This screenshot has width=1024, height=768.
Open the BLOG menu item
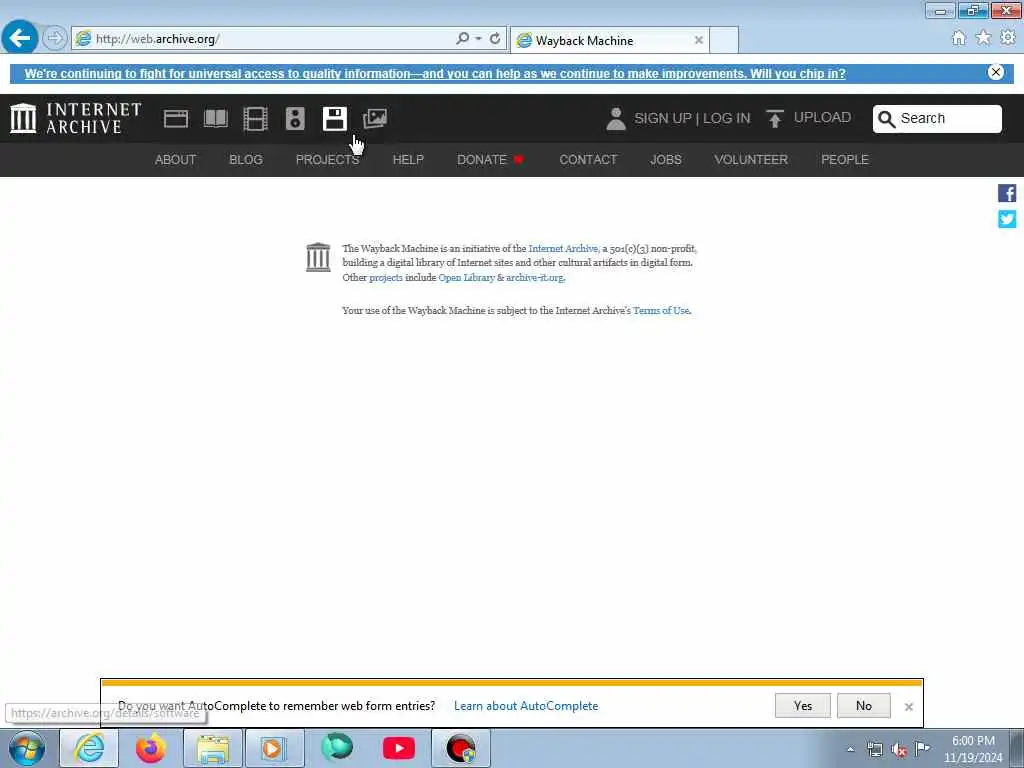(x=246, y=159)
